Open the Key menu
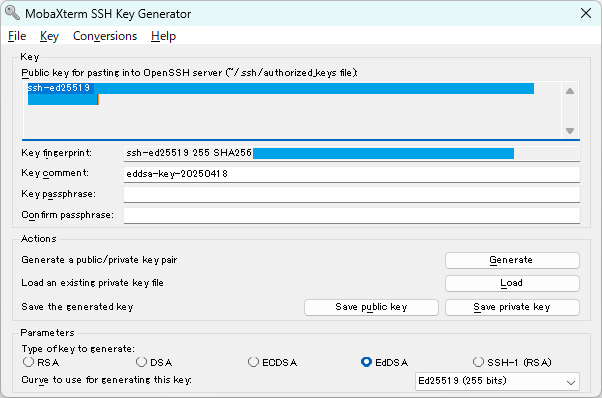Image resolution: width=602 pixels, height=398 pixels. [x=49, y=36]
